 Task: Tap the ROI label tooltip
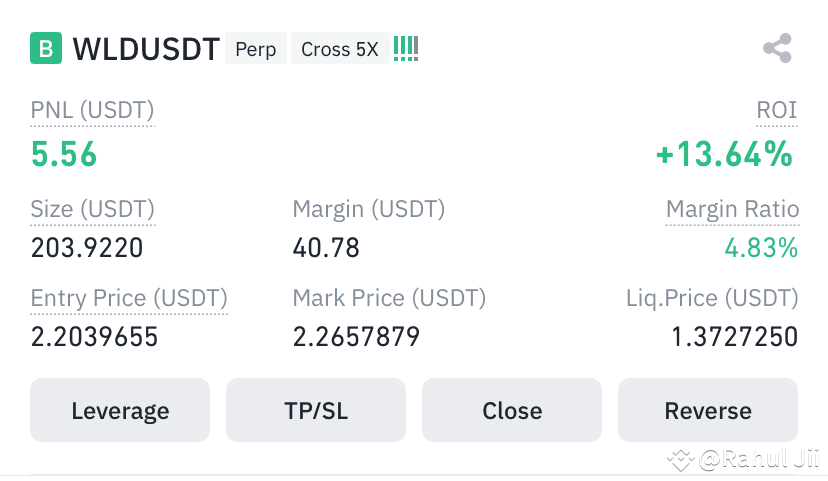[776, 110]
